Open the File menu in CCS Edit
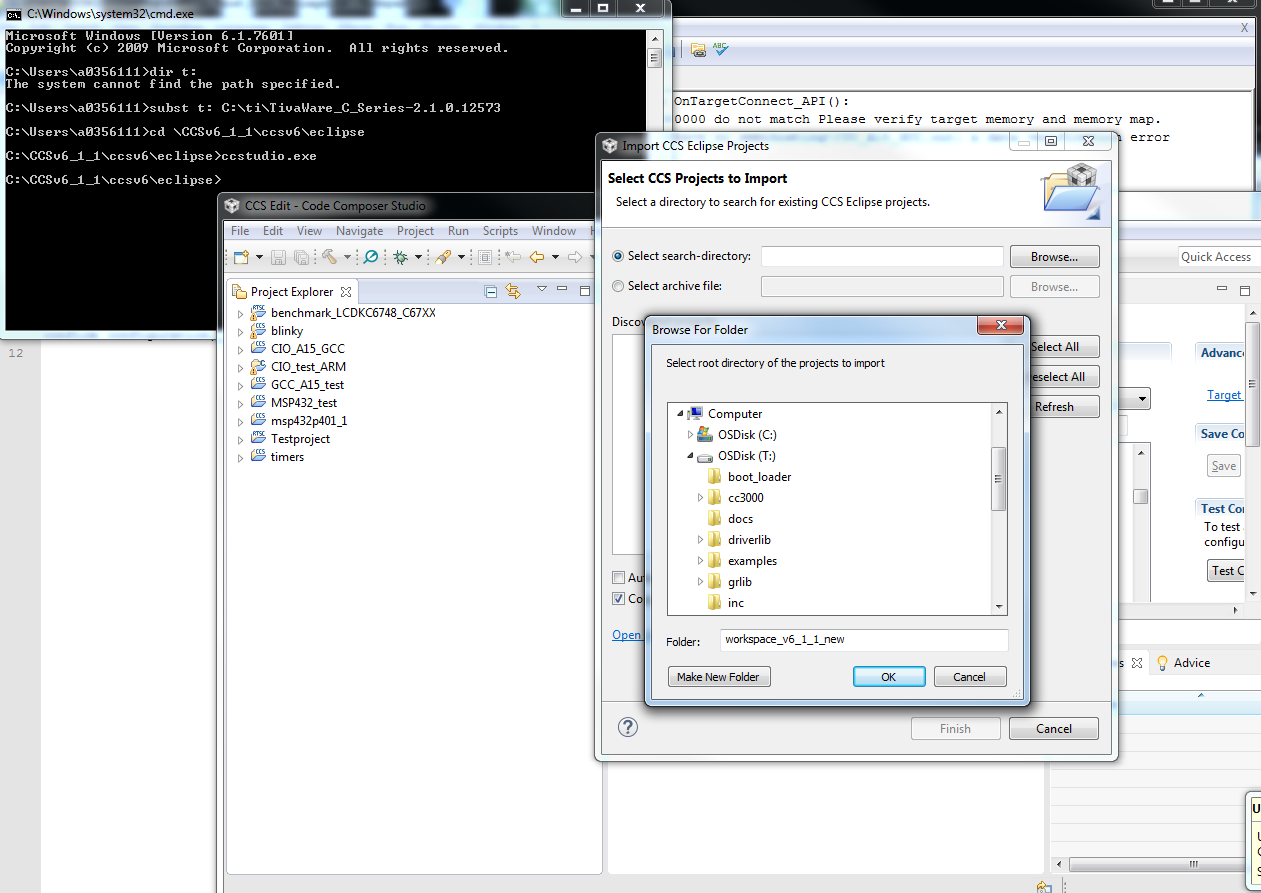 (x=240, y=231)
